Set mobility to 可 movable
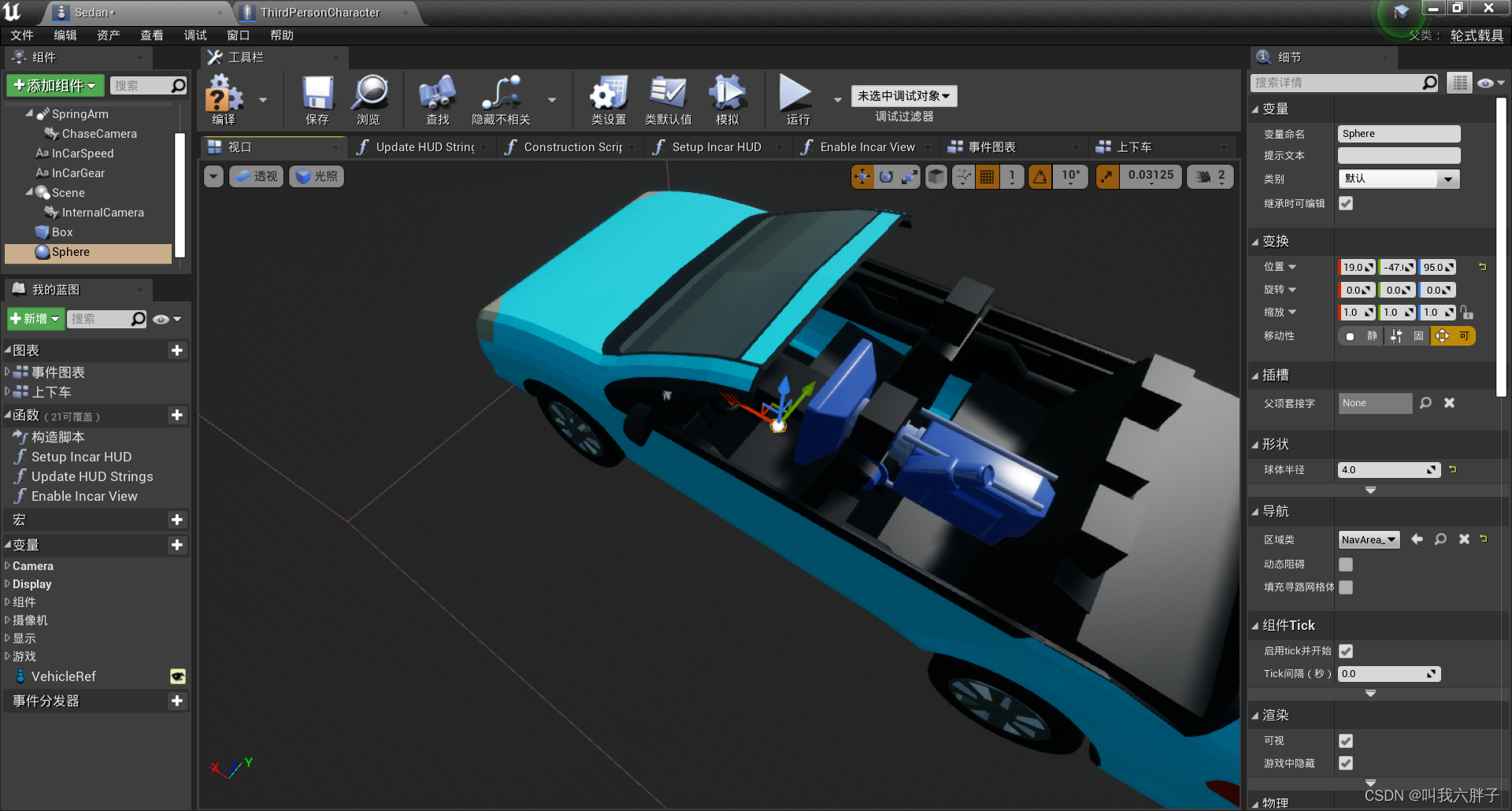Image resolution: width=1512 pixels, height=811 pixels. point(1454,336)
